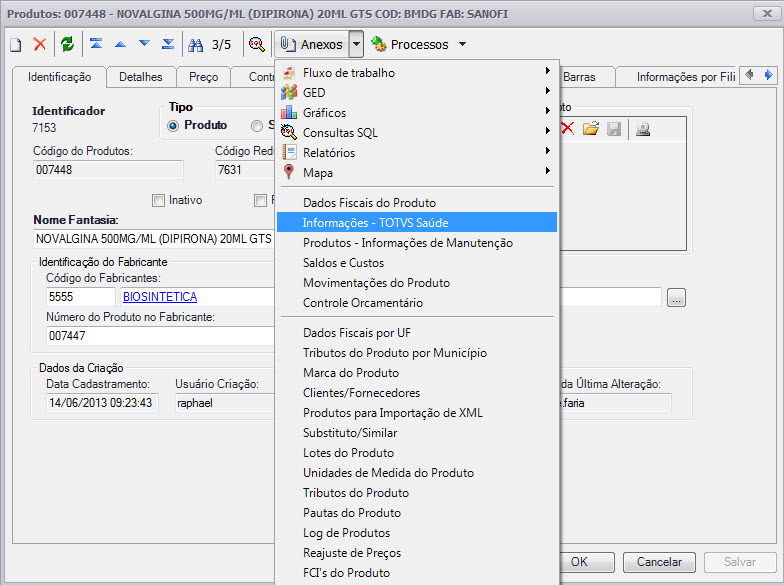
Task: Switch to the Preço tab
Action: tap(204, 77)
